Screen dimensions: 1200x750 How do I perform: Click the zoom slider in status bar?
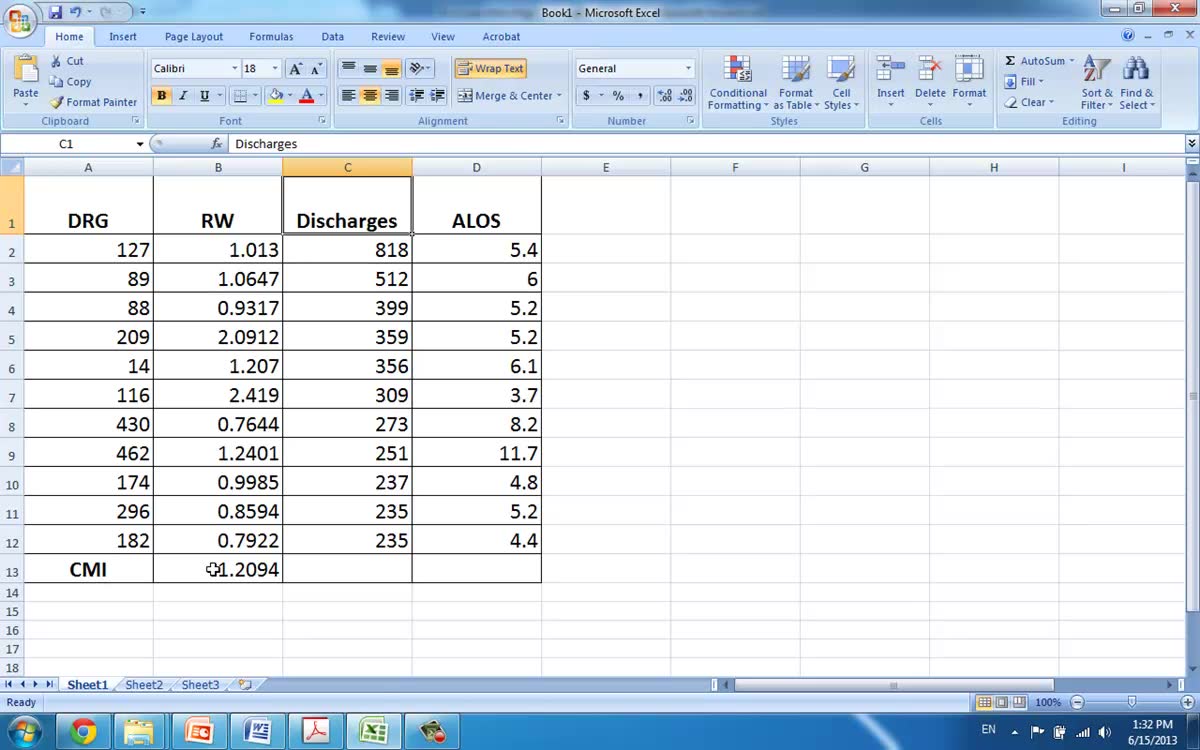(x=1131, y=703)
